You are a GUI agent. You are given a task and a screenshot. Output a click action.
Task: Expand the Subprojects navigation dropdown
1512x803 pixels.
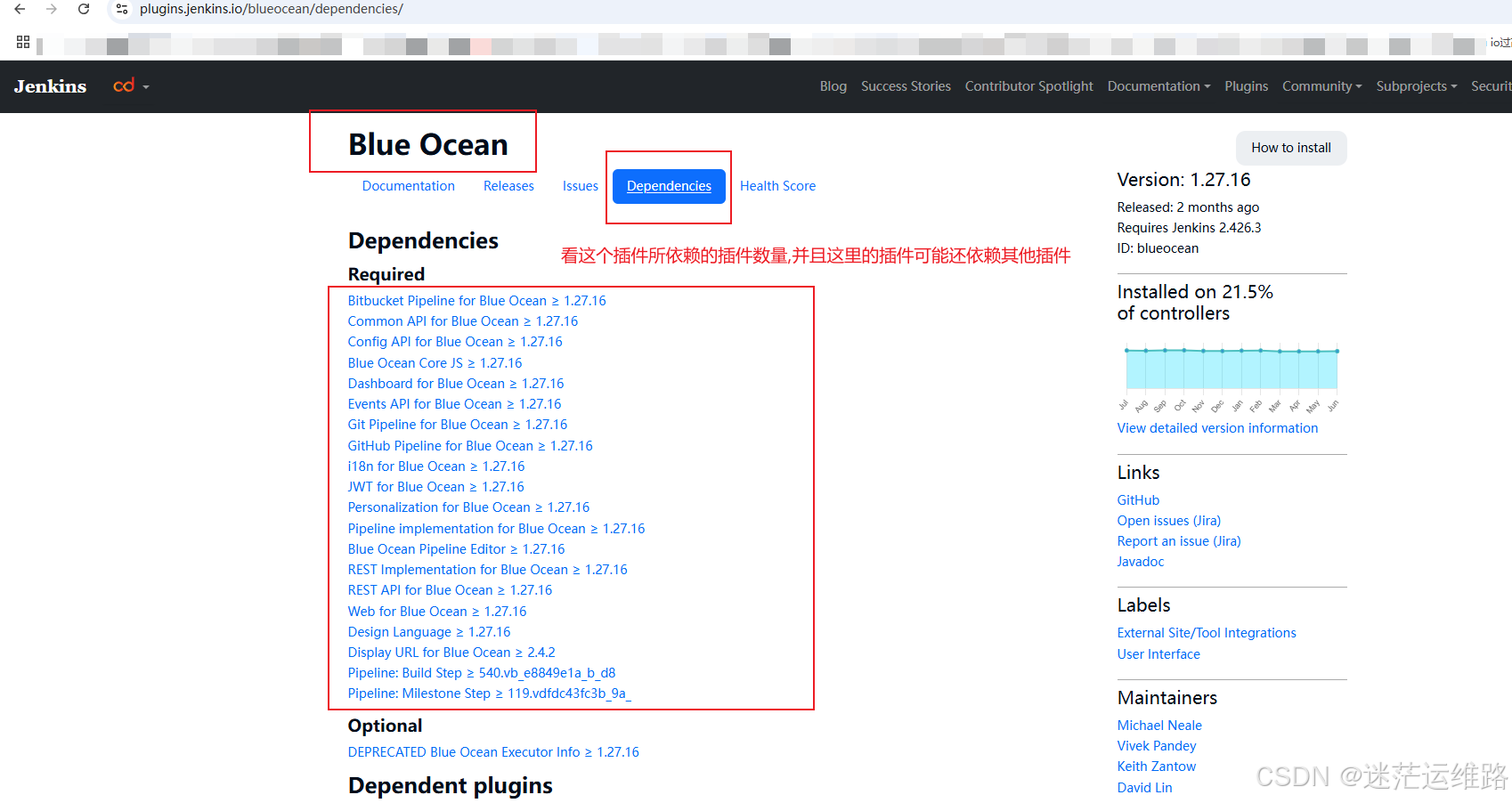(1416, 86)
